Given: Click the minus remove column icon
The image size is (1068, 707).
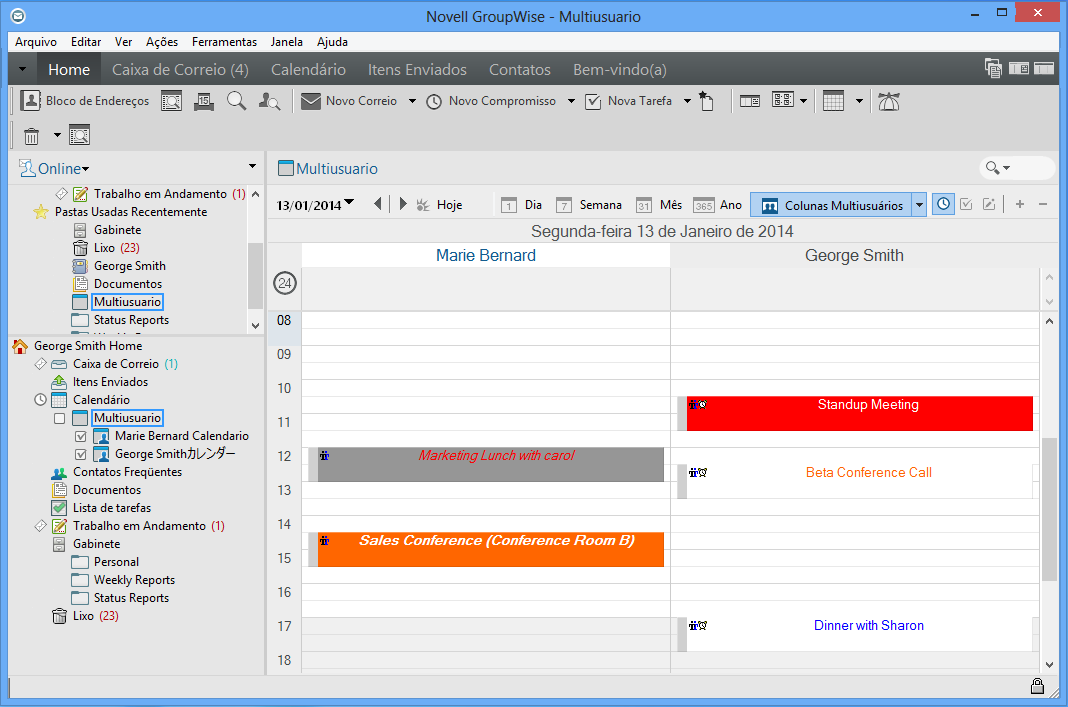Looking at the screenshot, I should coord(1043,204).
